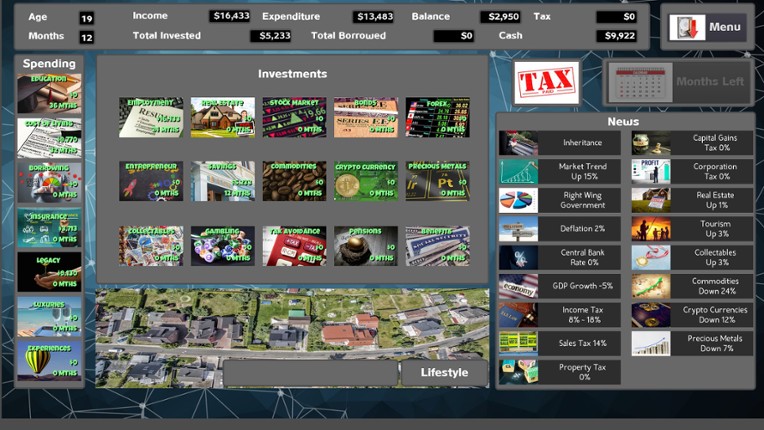
Task: Open the Pensions investment tile
Action: pos(366,245)
